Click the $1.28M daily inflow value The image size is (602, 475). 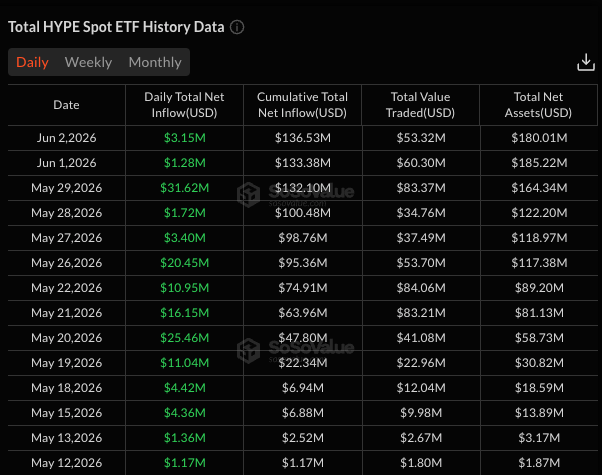185,163
